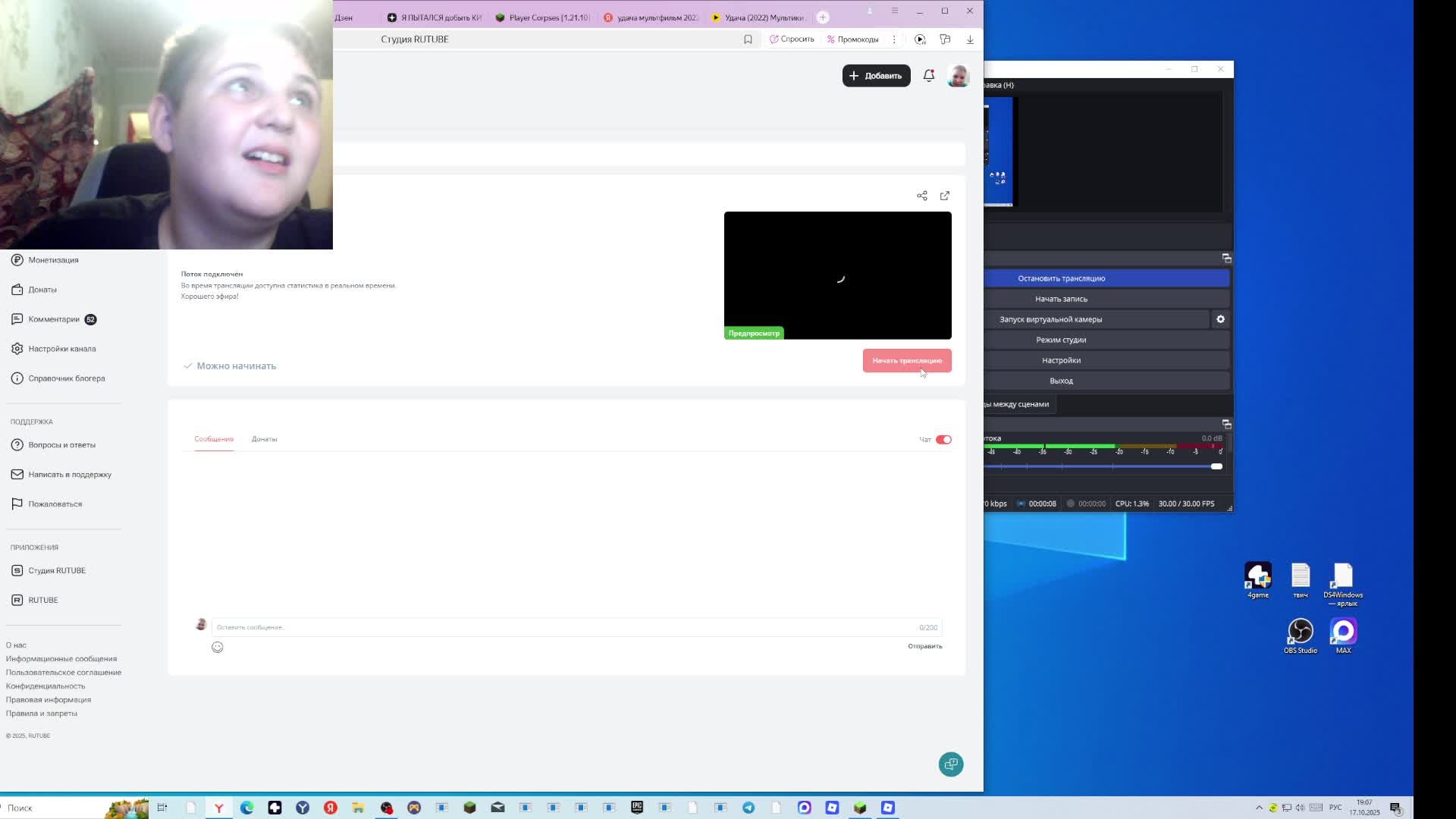This screenshot has height=819, width=1456.
Task: Click the notifications bell icon
Action: (x=928, y=75)
